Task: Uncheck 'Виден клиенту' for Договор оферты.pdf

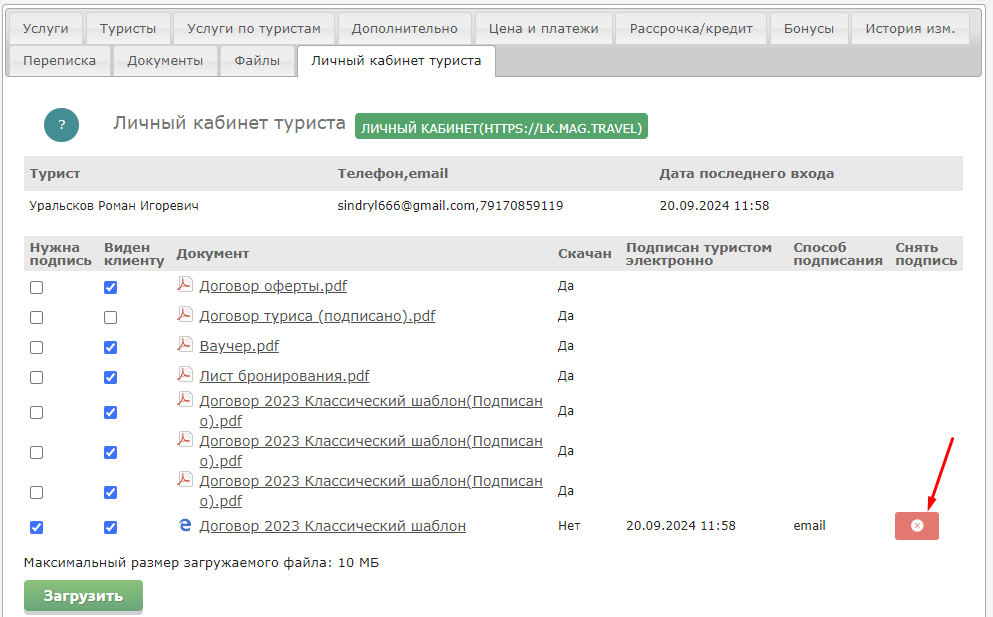Action: (x=110, y=288)
